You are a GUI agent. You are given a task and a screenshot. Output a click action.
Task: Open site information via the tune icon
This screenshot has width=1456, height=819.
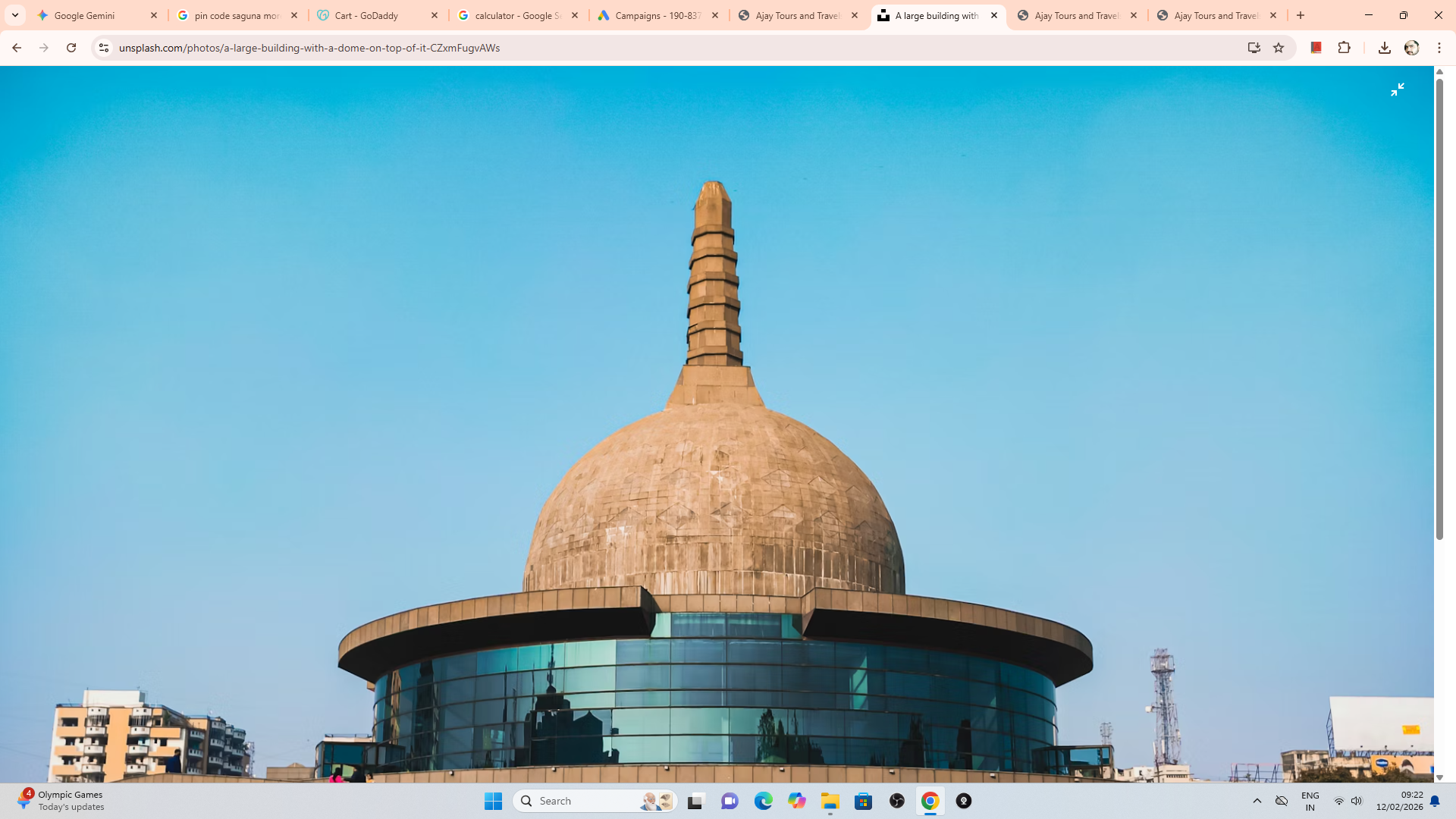click(103, 48)
